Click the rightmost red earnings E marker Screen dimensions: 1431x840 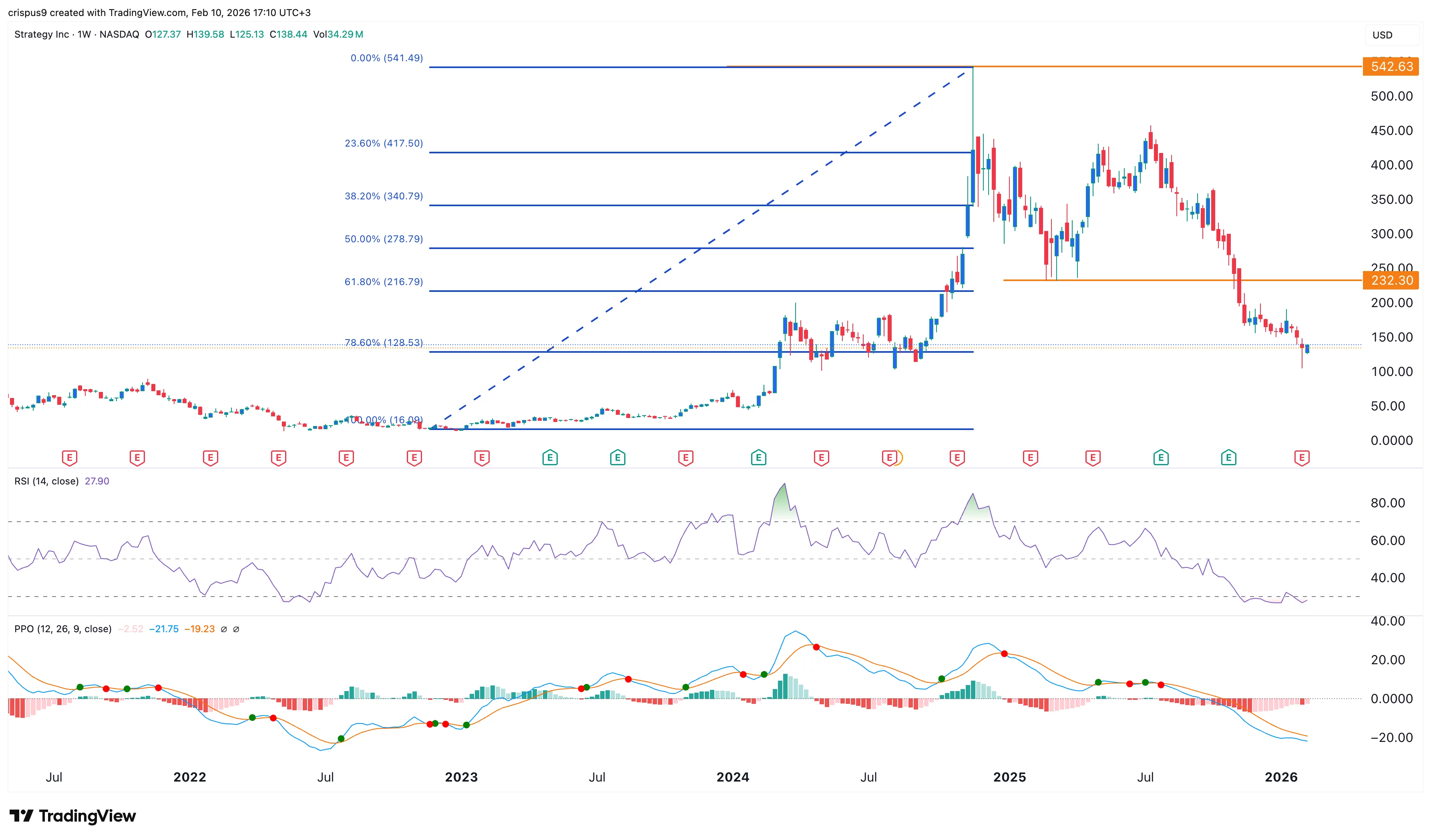[1302, 457]
